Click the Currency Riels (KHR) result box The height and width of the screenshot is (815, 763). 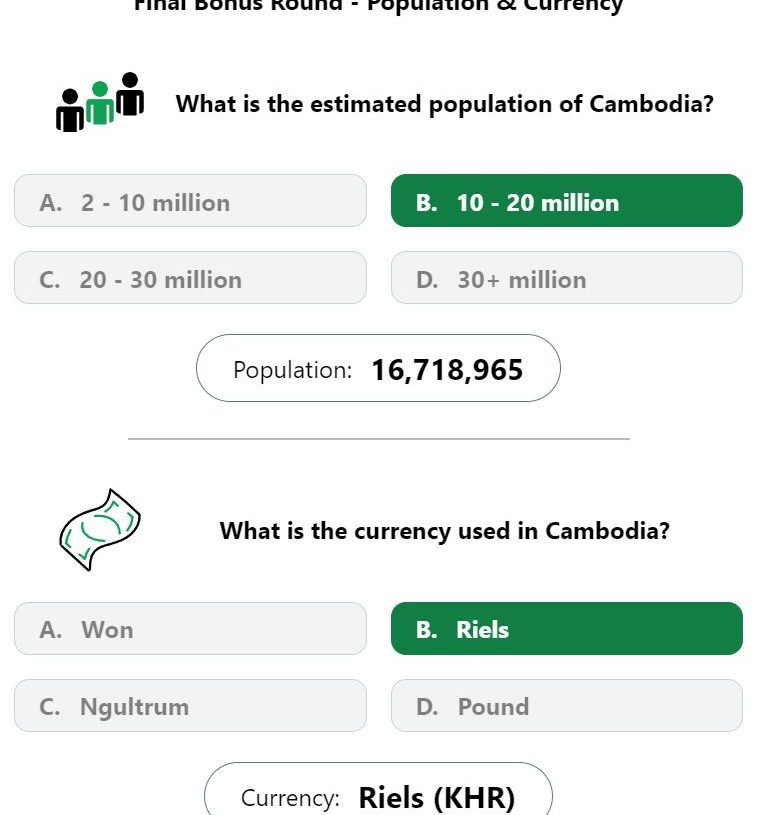pos(378,789)
